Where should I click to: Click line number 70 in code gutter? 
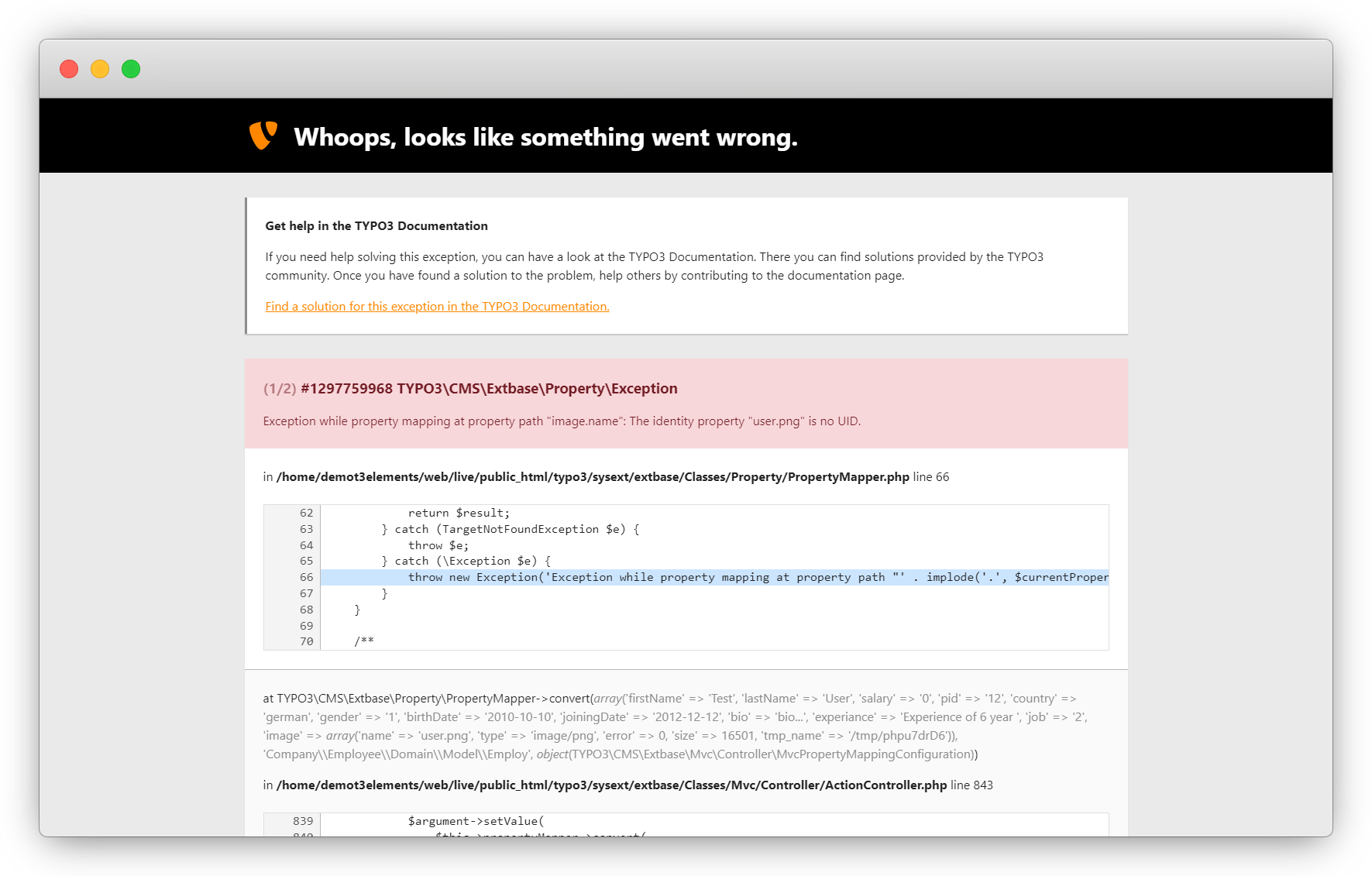306,641
